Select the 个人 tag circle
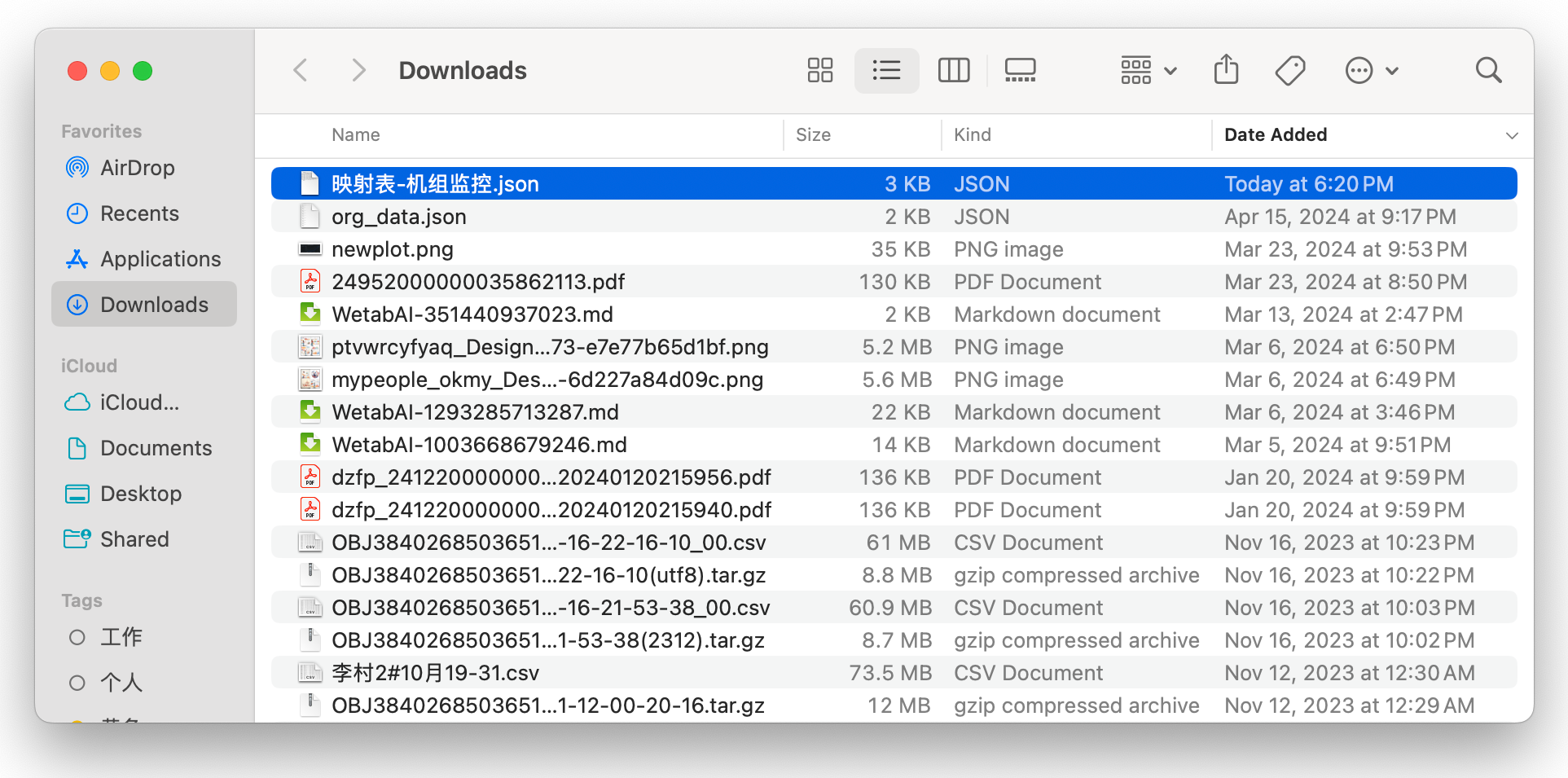1568x778 pixels. tap(77, 683)
